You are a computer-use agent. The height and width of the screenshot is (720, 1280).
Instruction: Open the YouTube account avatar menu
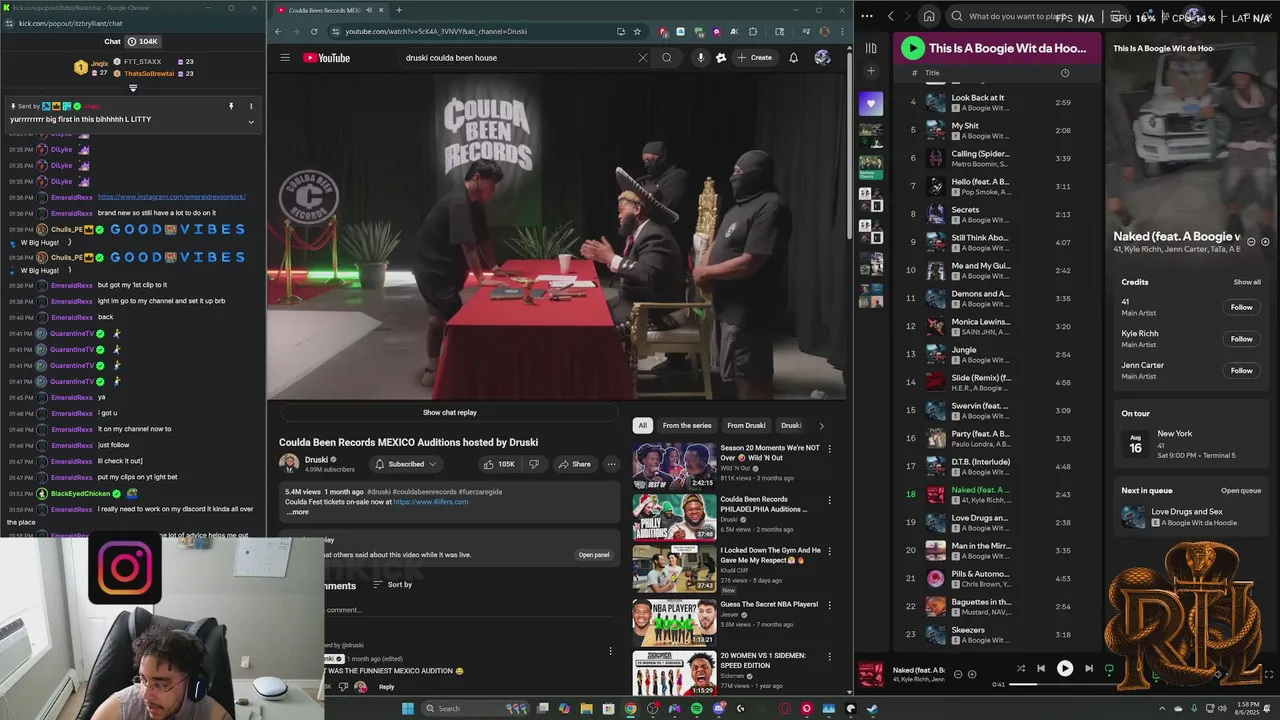point(822,58)
